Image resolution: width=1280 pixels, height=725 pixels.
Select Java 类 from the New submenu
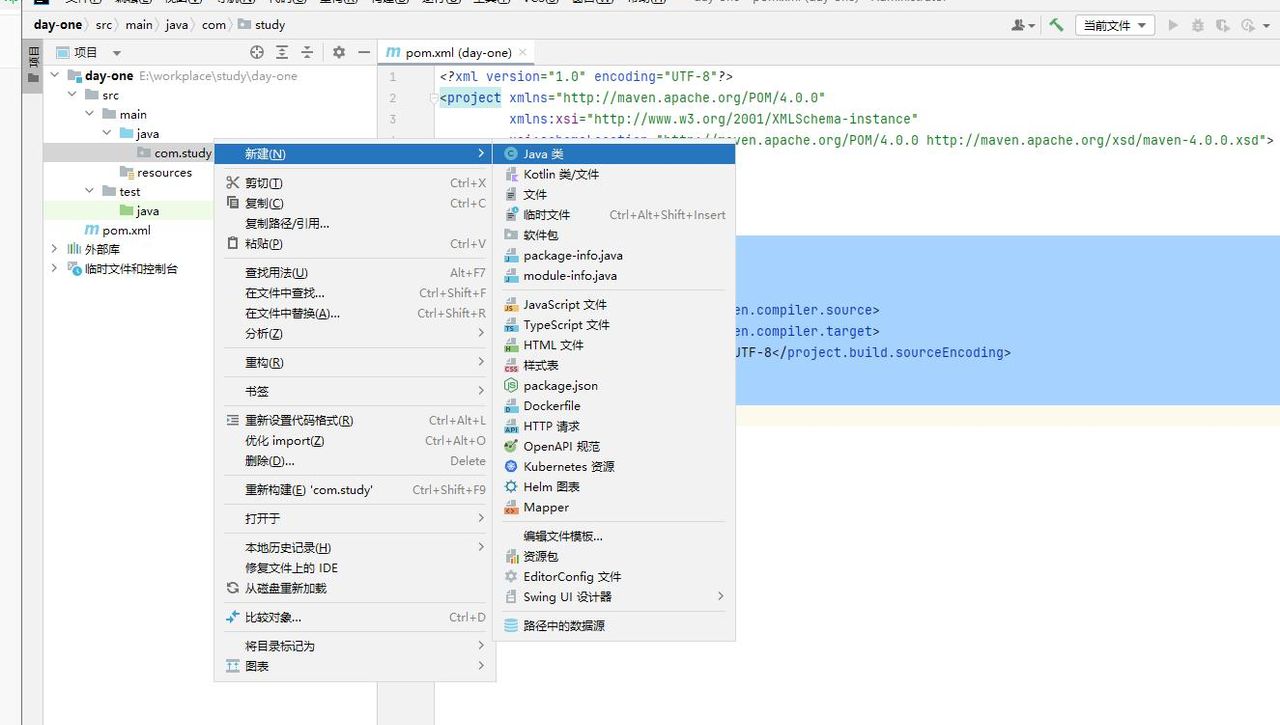pyautogui.click(x=544, y=154)
